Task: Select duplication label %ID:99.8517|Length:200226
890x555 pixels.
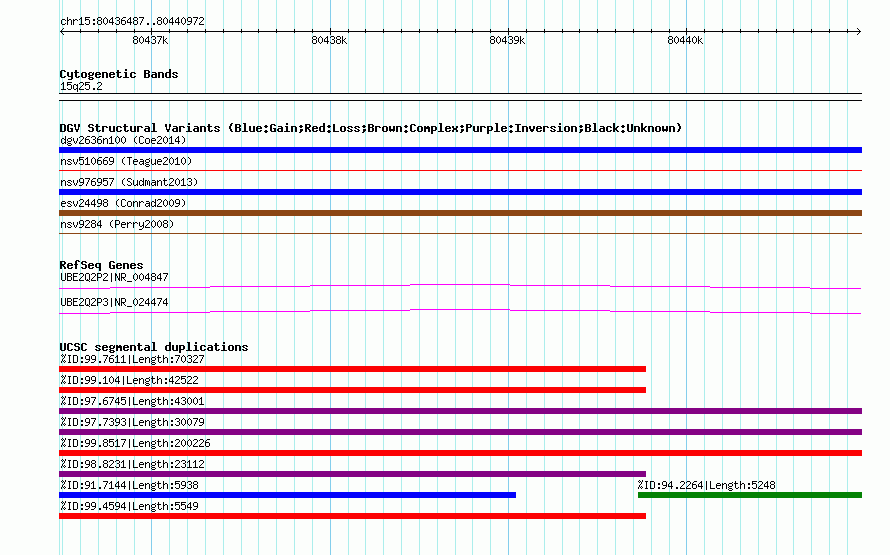Action: click(x=135, y=443)
